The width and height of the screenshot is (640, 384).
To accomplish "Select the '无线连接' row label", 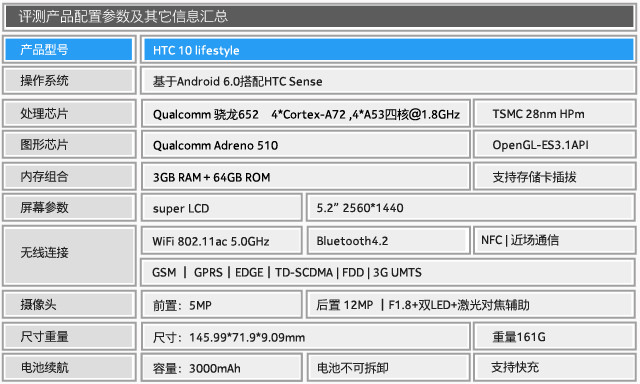I will coord(69,255).
